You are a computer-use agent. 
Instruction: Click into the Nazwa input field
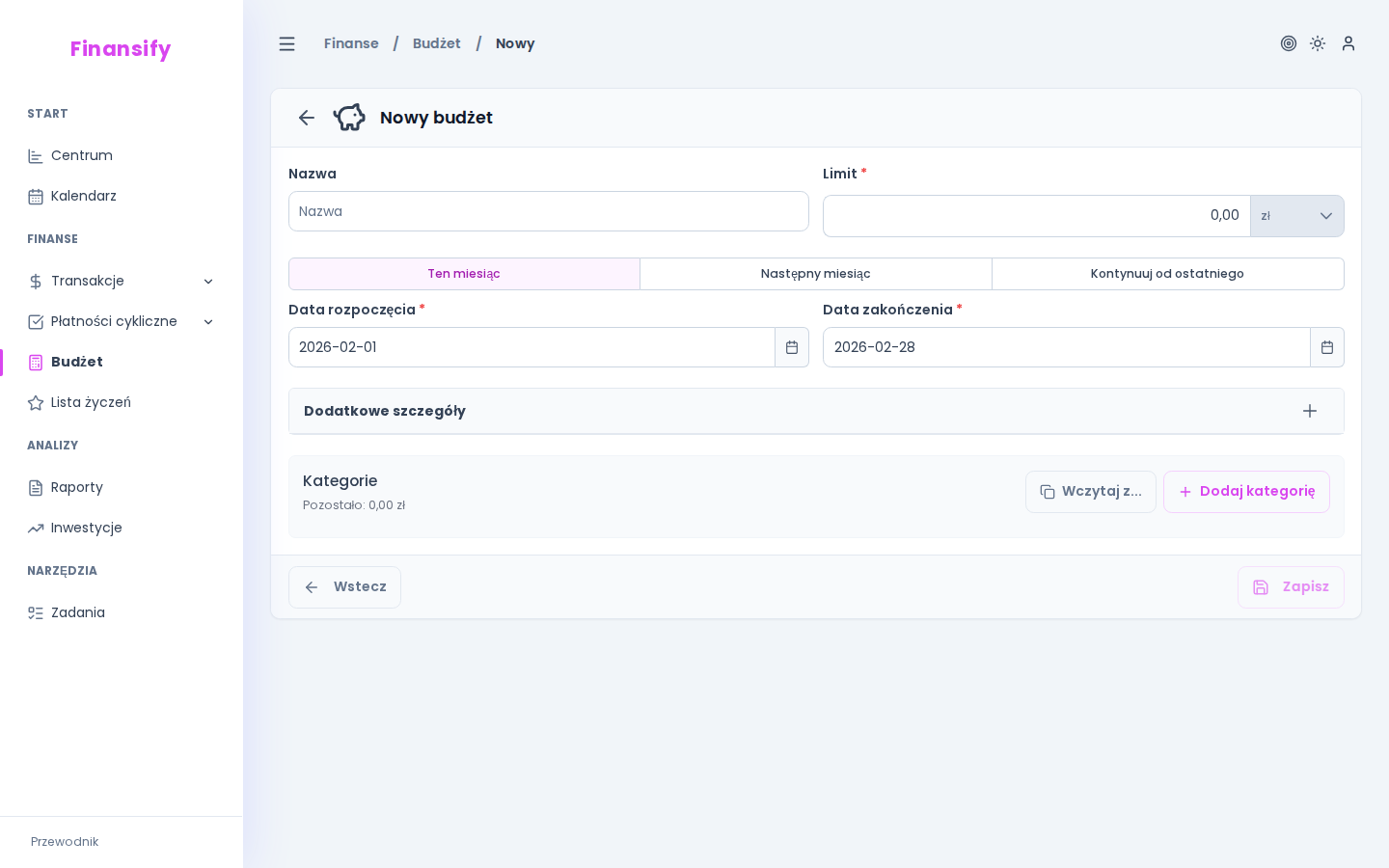tap(548, 211)
